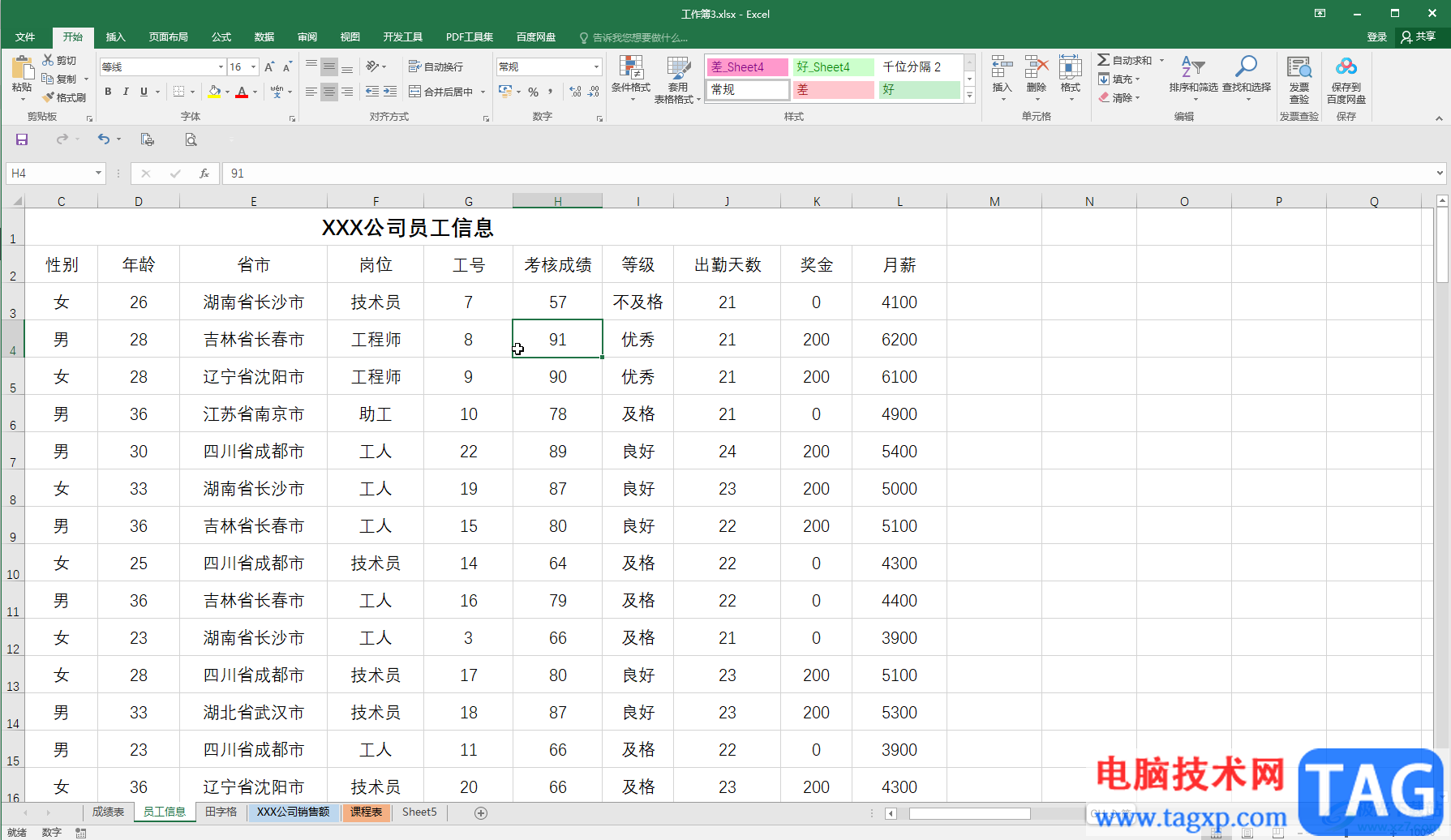Toggle middle vertical alignment

pos(329,66)
